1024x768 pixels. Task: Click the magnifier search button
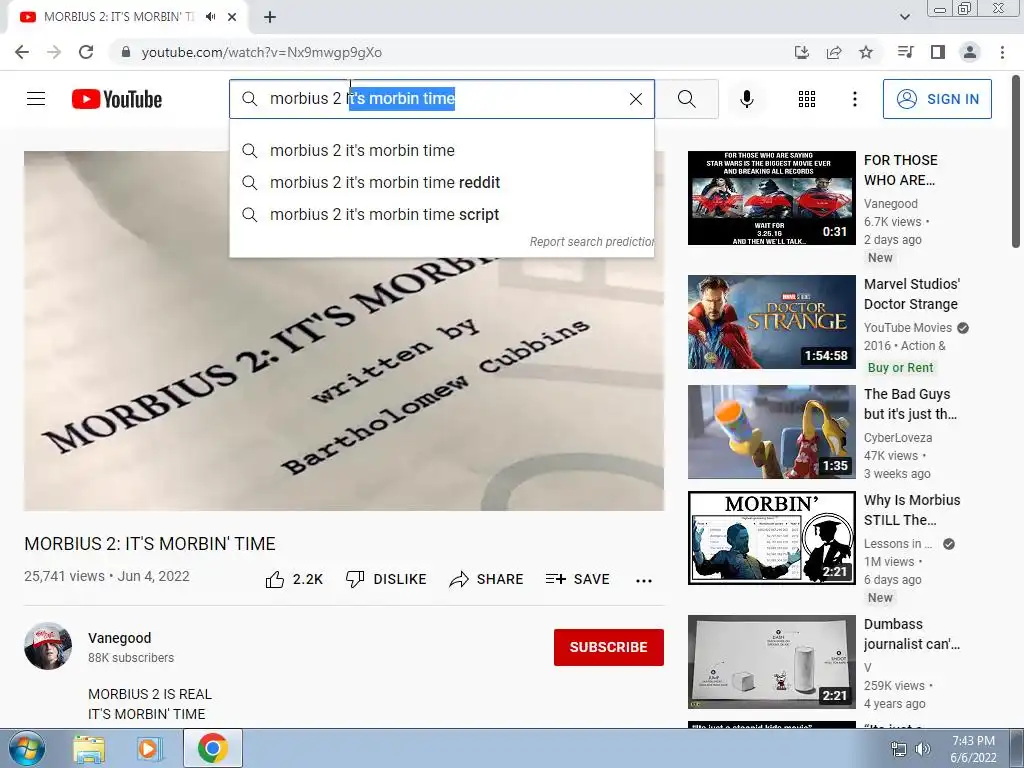[686, 99]
